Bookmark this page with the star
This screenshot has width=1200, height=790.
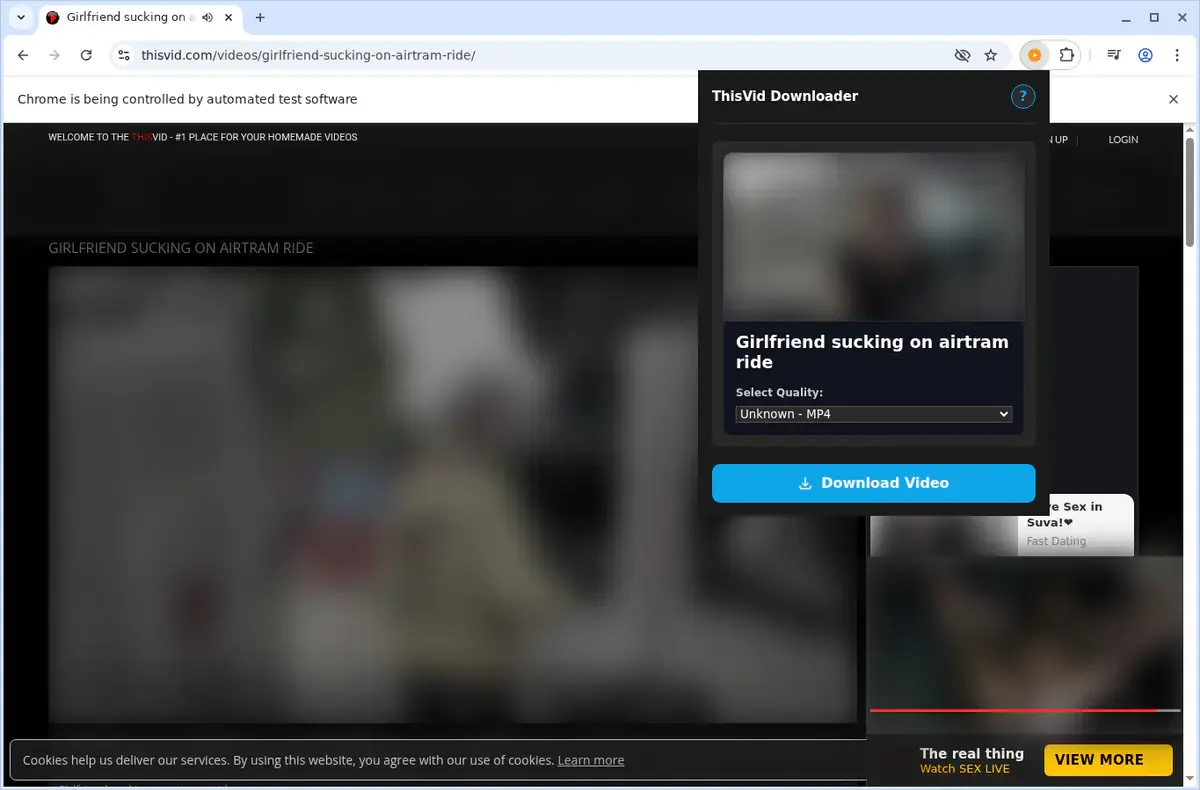[991, 56]
